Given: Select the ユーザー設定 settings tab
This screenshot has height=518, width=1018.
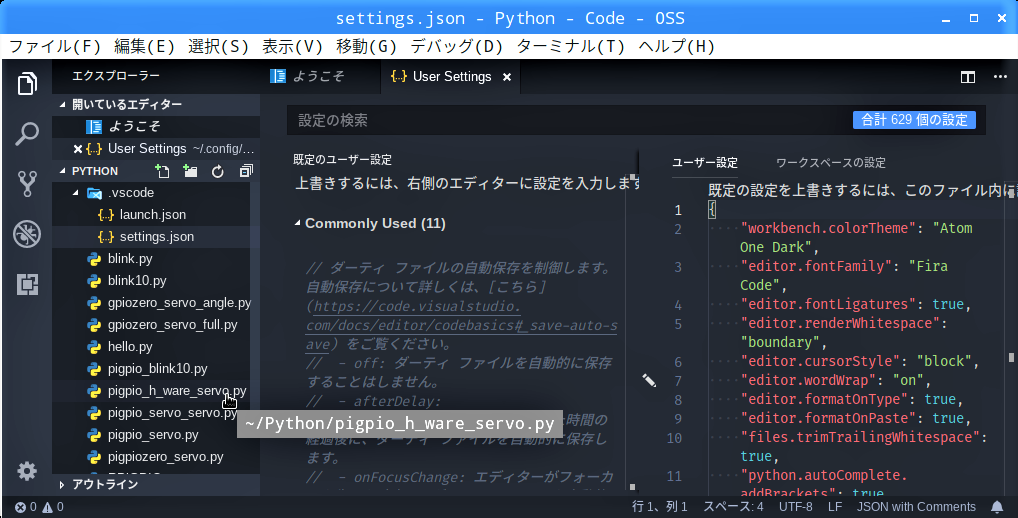Looking at the screenshot, I should point(704,162).
